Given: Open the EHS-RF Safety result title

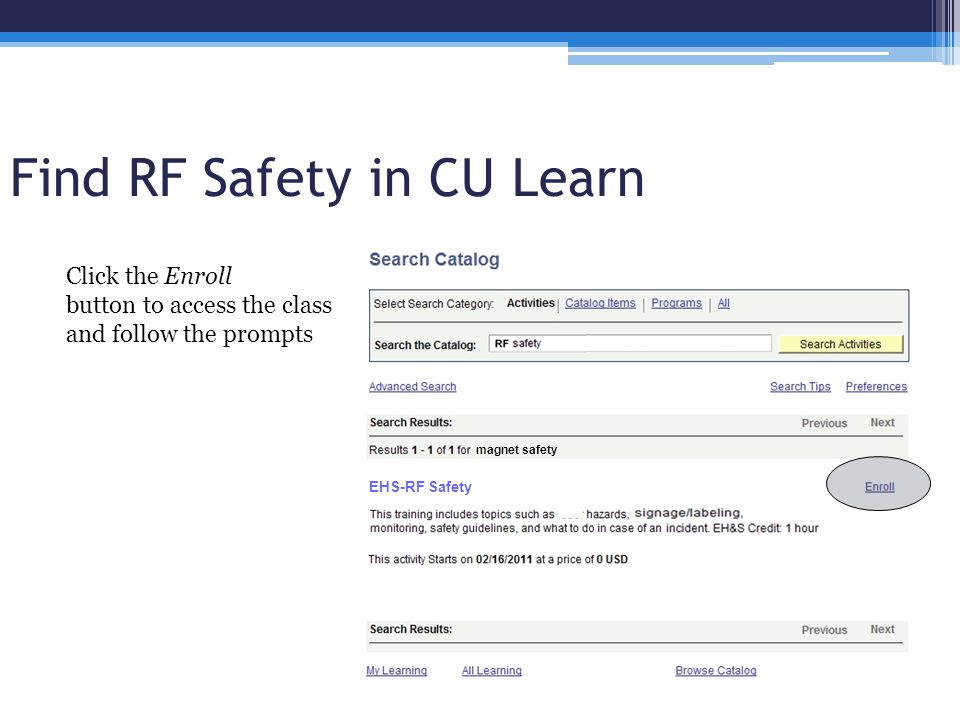Looking at the screenshot, I should tap(420, 487).
